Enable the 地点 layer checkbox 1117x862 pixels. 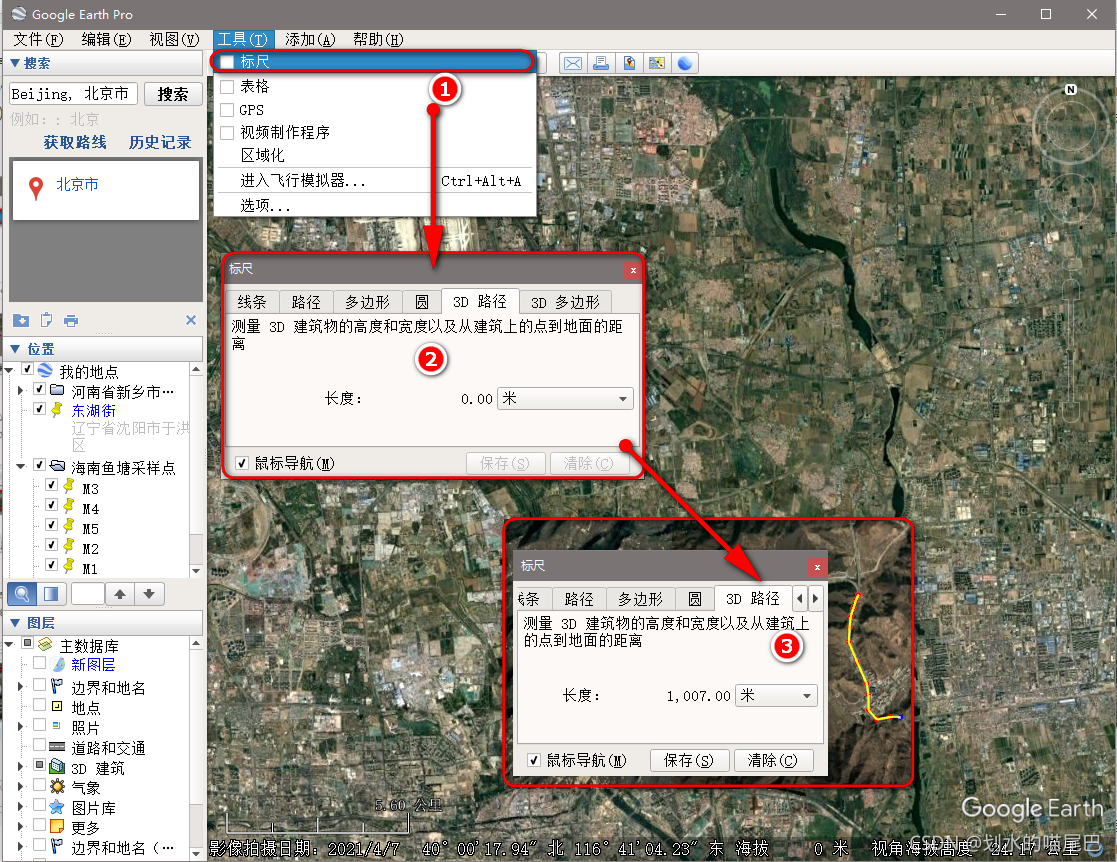(x=39, y=705)
